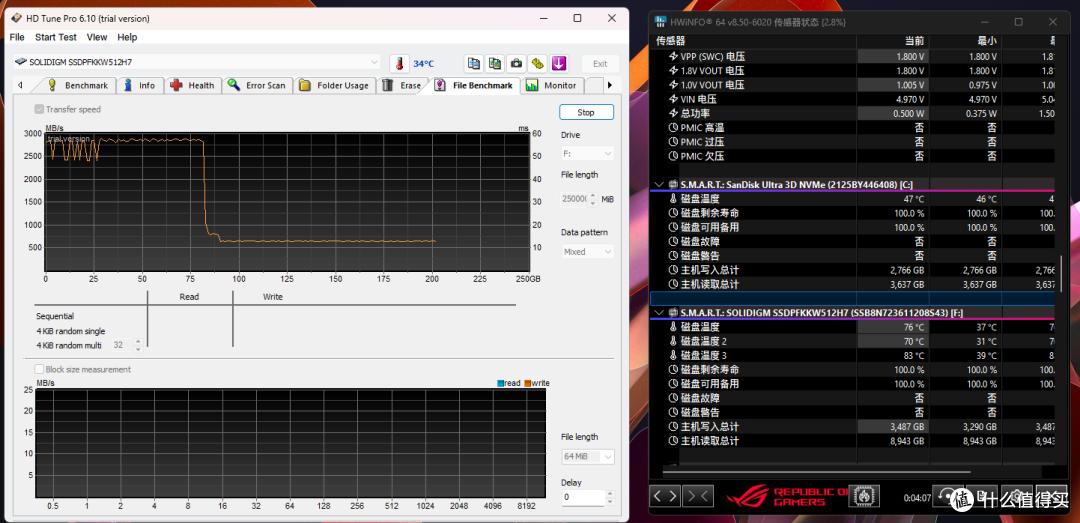This screenshot has height=523, width=1080.
Task: Click the HWiNFO app icon in title bar
Action: (x=660, y=22)
